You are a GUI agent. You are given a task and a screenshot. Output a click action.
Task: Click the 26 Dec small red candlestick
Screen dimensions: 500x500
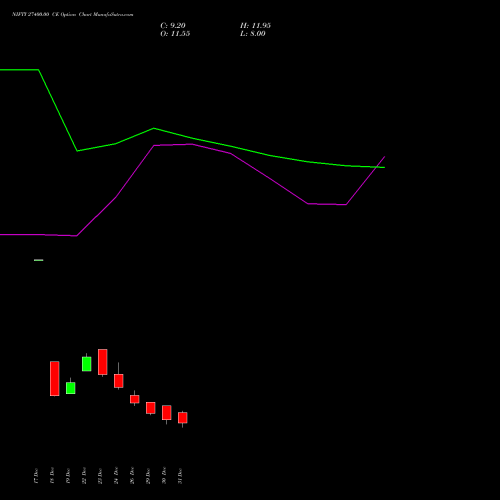135,399
